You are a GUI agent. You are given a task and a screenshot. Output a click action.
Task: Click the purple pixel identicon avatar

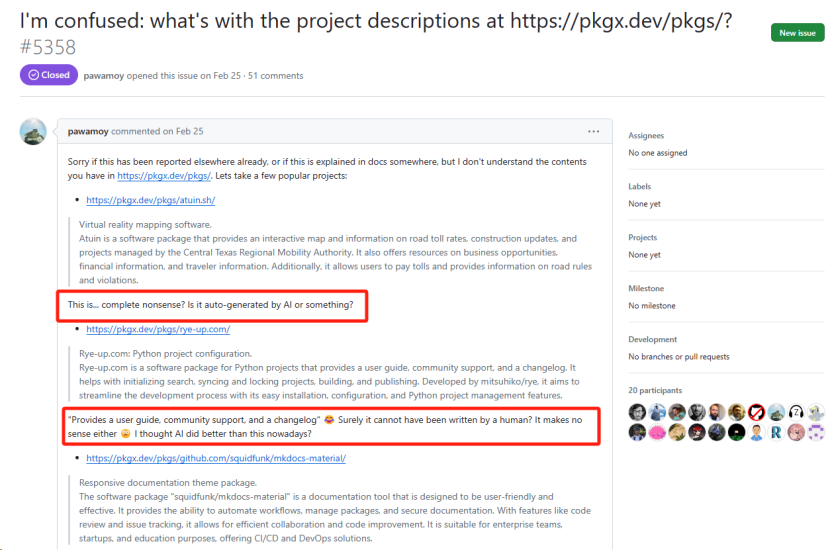pyautogui.click(x=816, y=432)
